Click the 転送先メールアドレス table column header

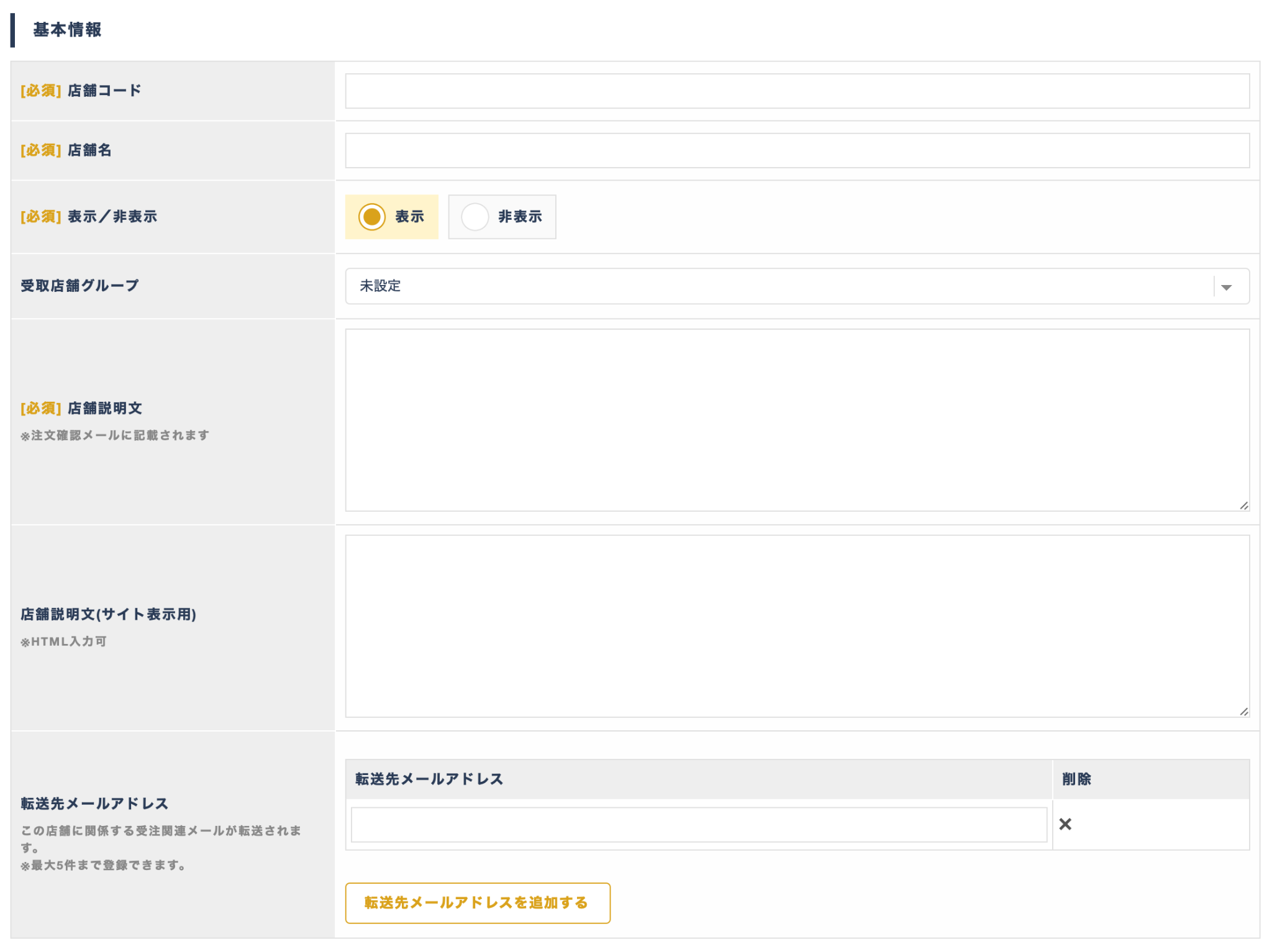[429, 779]
